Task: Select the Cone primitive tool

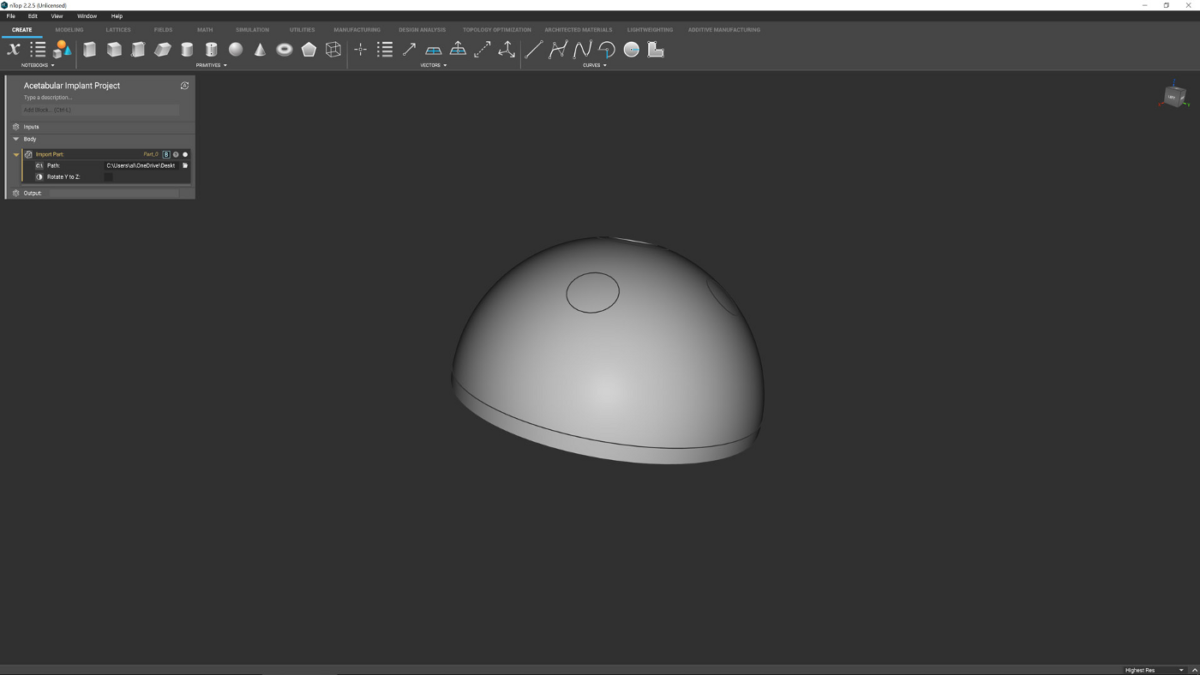Action: [x=260, y=49]
